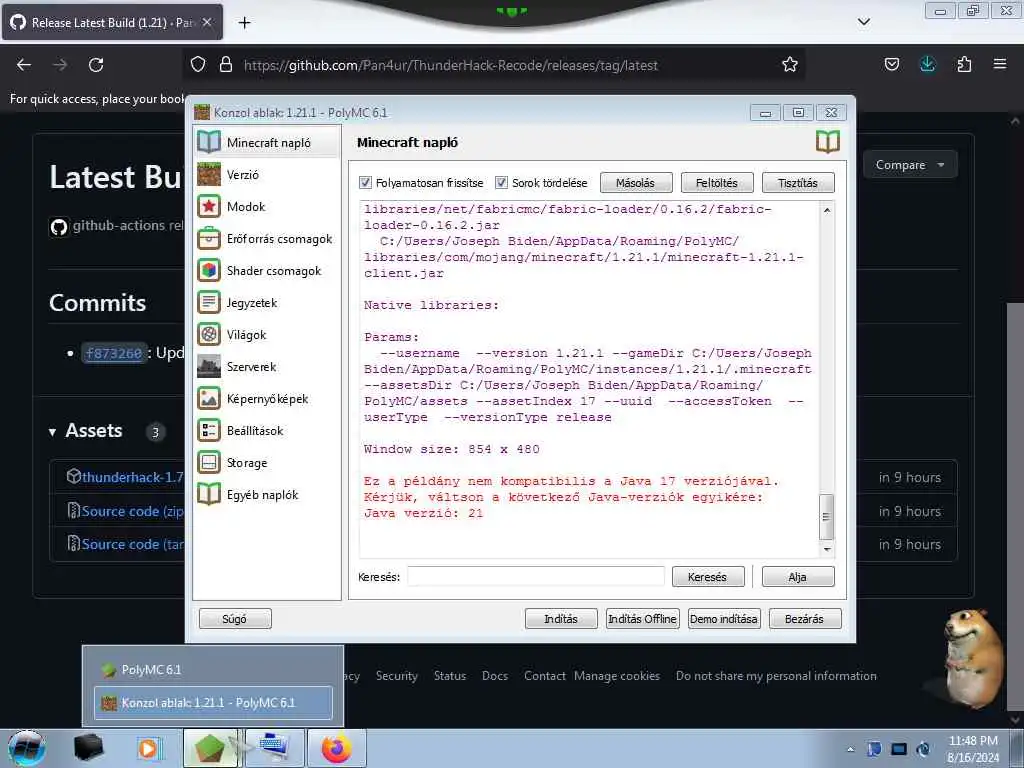Open the Minecraft napló page in sidebar

click(267, 142)
